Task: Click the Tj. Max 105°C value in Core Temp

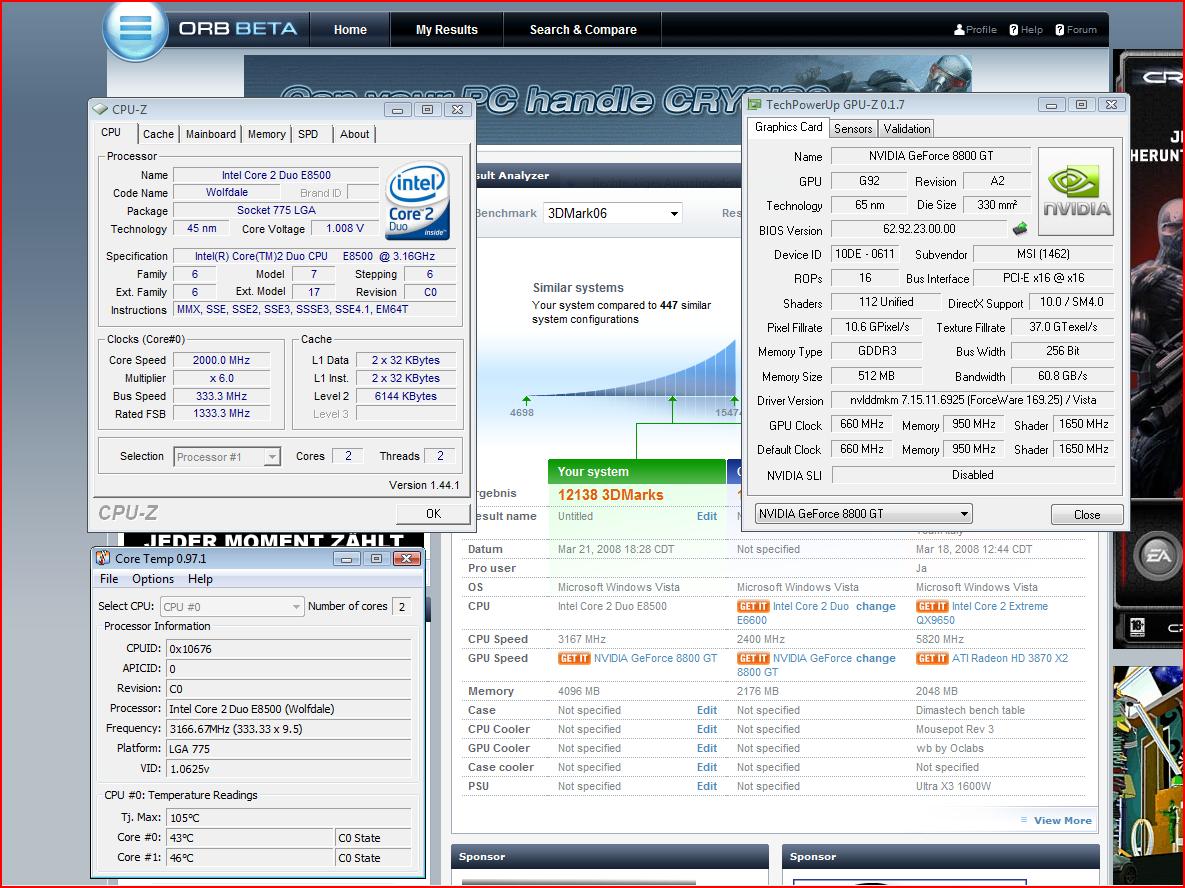Action: 289,818
